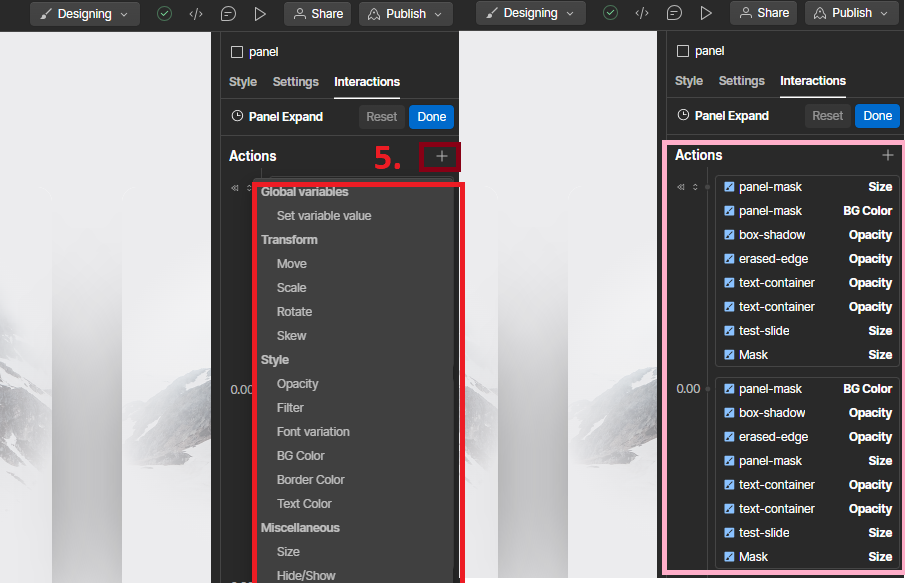Switch to the Settings tab in left panel
905x583 pixels.
(x=296, y=82)
